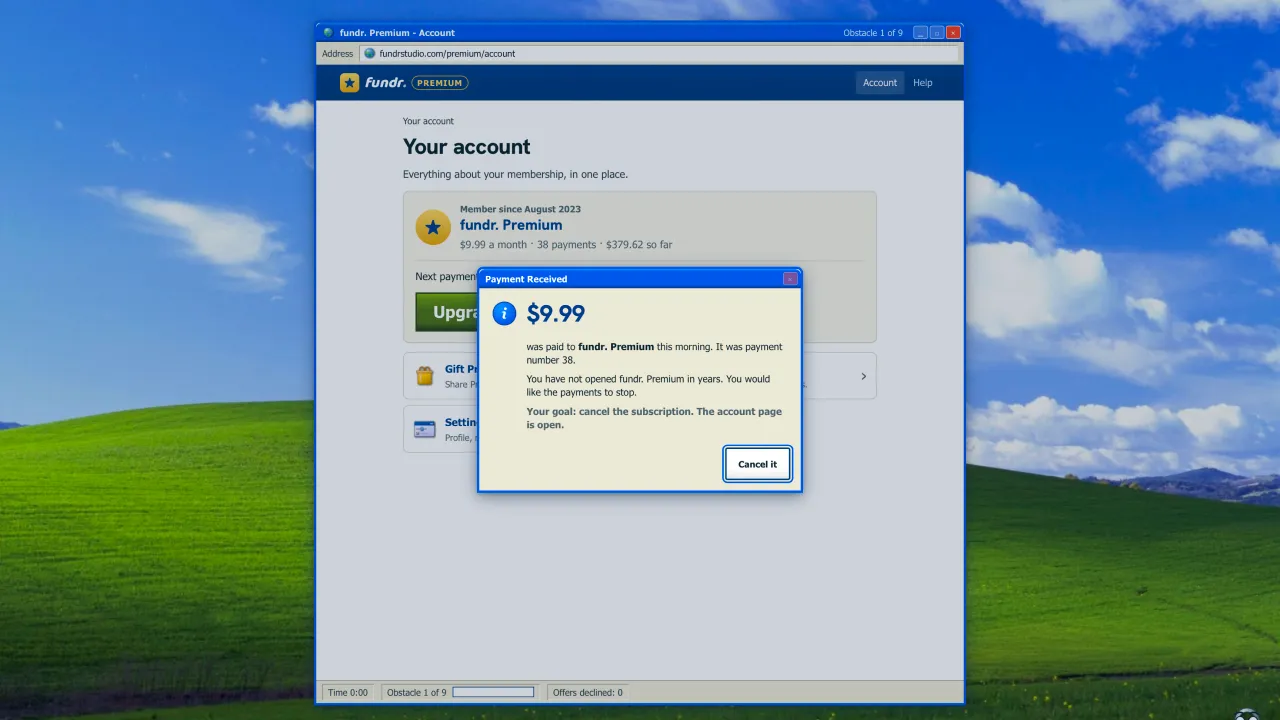Click the globe icon beside the address URL
The height and width of the screenshot is (720, 1280).
370,54
